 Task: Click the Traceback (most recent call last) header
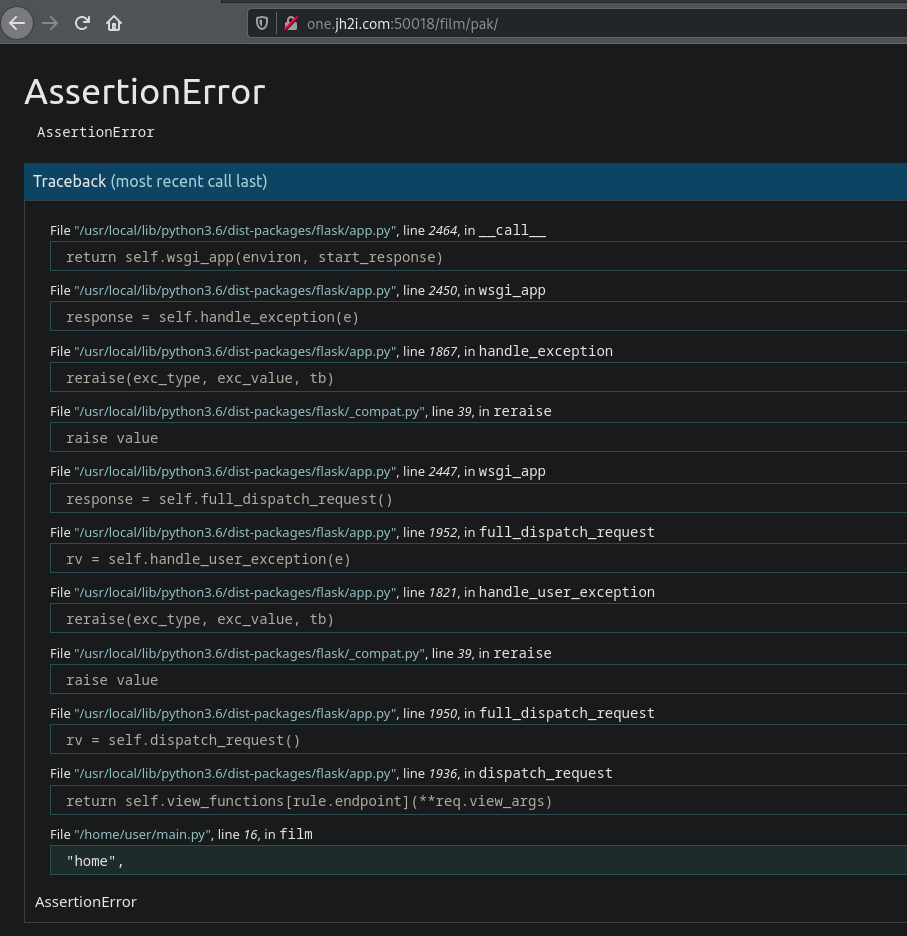coord(150,181)
